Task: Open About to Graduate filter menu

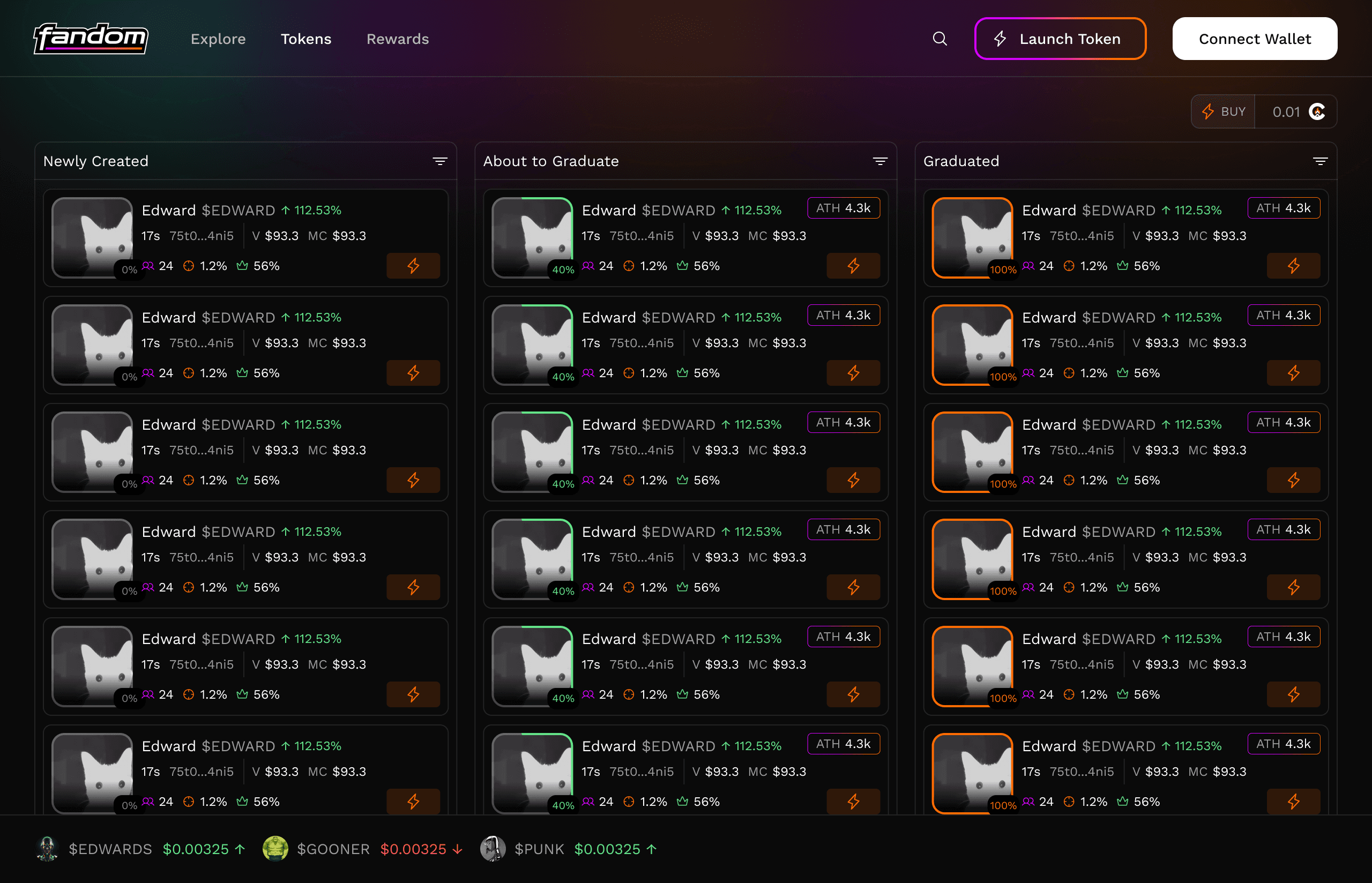Action: pyautogui.click(x=879, y=161)
